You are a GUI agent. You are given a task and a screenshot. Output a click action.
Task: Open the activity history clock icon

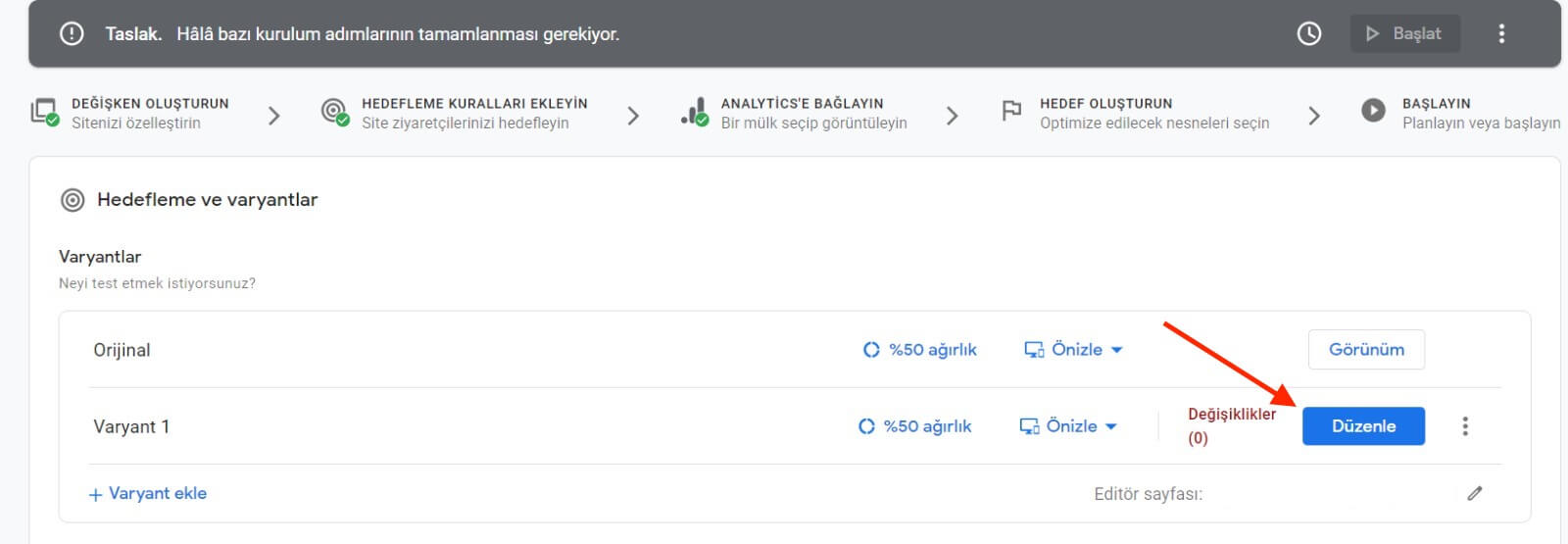[x=1309, y=33]
